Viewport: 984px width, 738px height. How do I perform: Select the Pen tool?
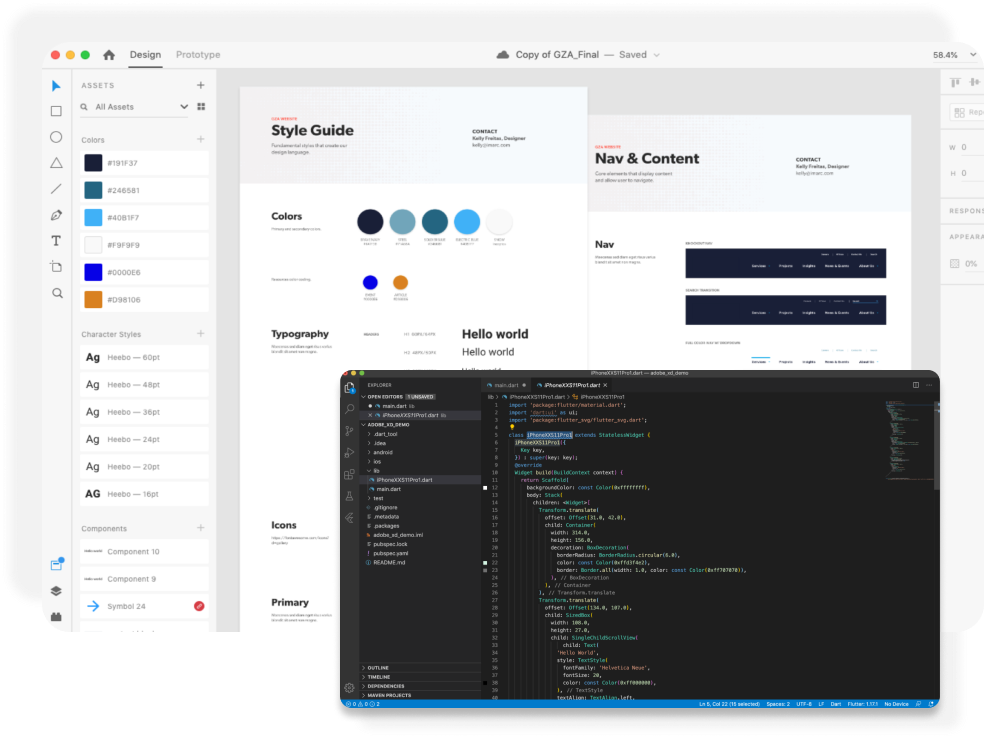click(x=57, y=215)
